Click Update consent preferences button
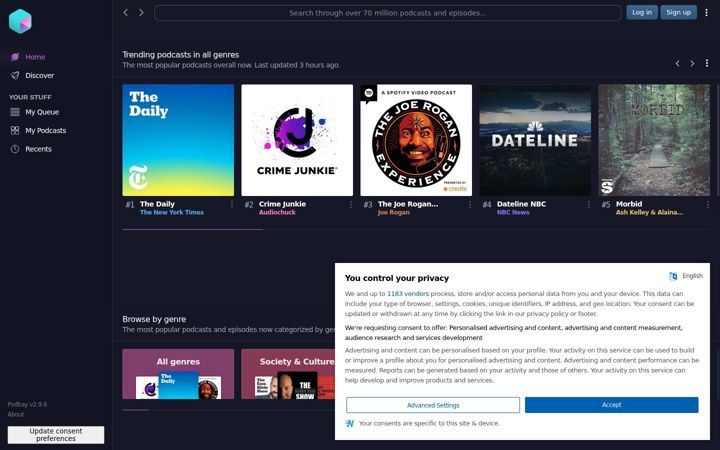 click(x=56, y=435)
